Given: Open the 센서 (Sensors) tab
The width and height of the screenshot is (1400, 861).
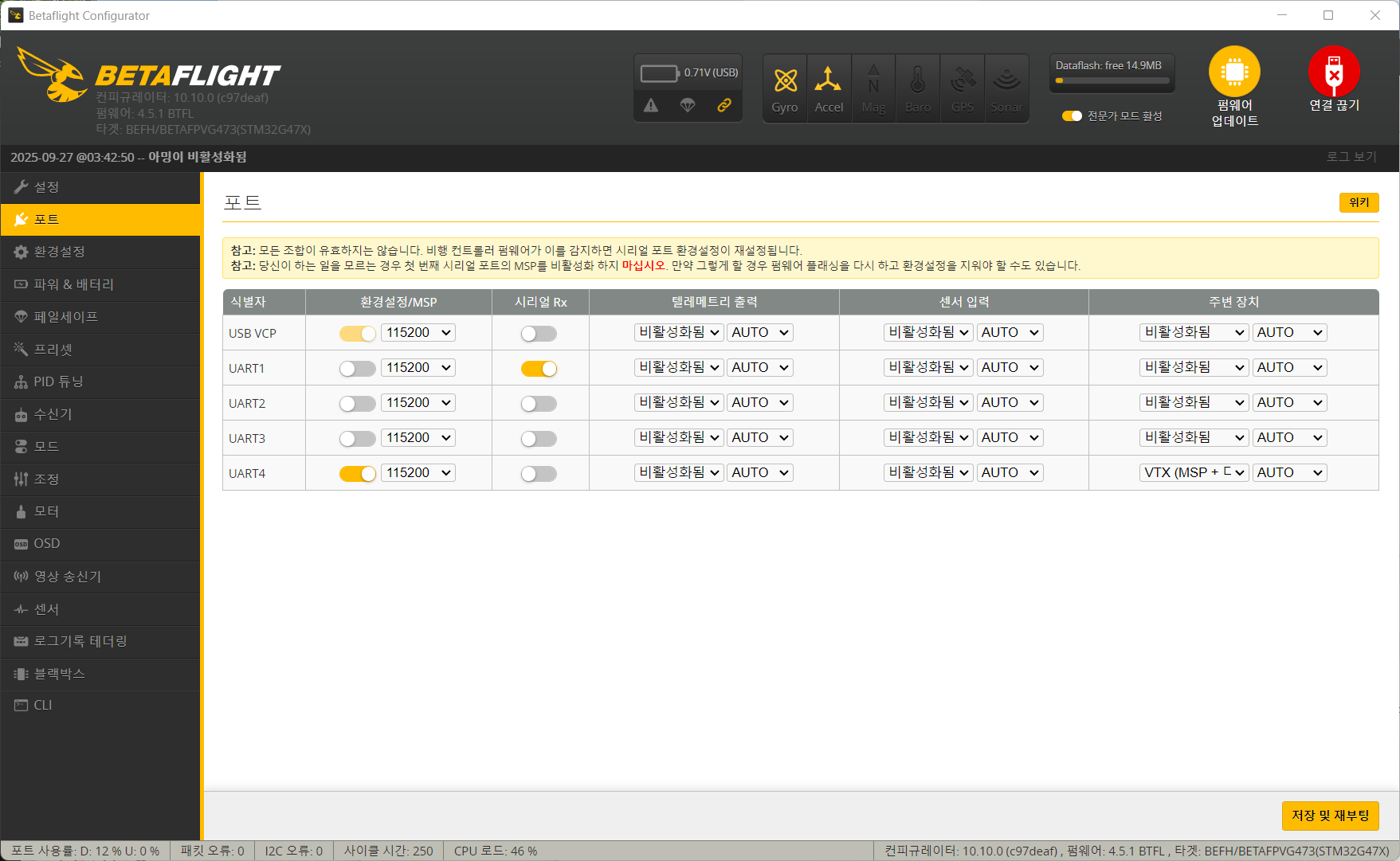Looking at the screenshot, I should click(x=100, y=609).
